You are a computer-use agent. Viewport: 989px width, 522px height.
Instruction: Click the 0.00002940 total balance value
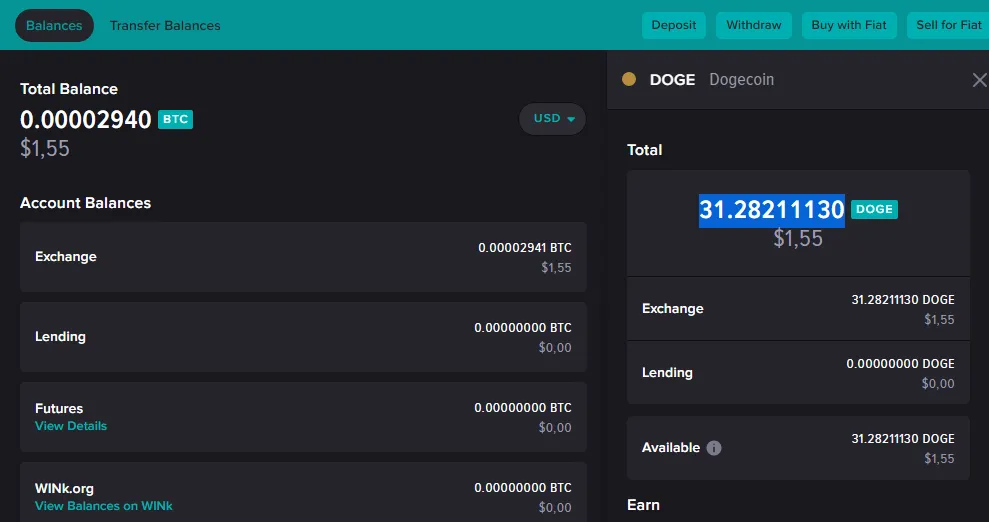pyautogui.click(x=86, y=120)
